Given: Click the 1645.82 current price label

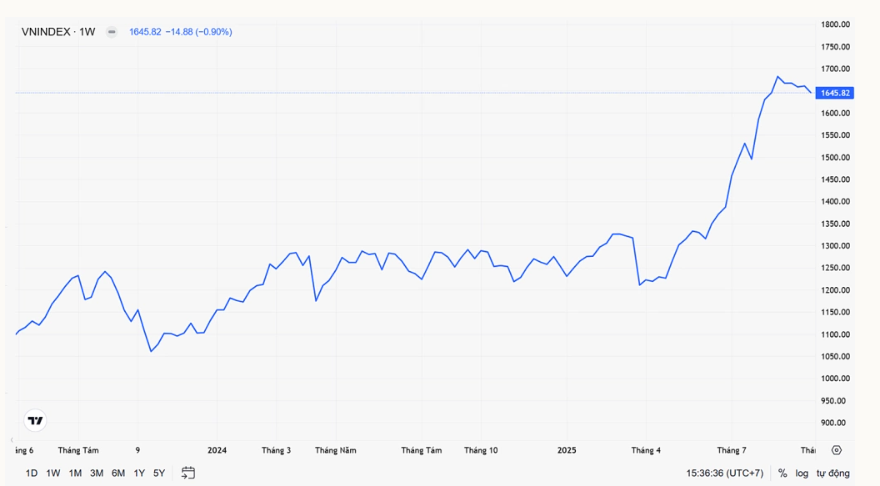Looking at the screenshot, I should (x=834, y=93).
